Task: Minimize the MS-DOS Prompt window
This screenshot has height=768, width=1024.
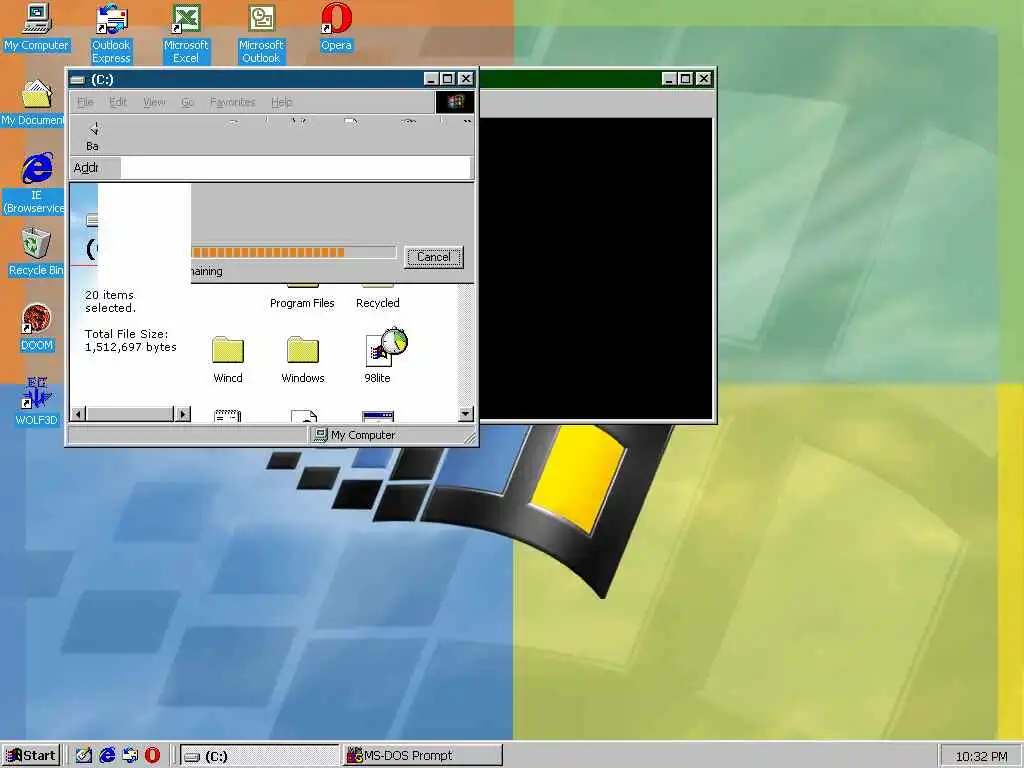Action: coord(669,79)
